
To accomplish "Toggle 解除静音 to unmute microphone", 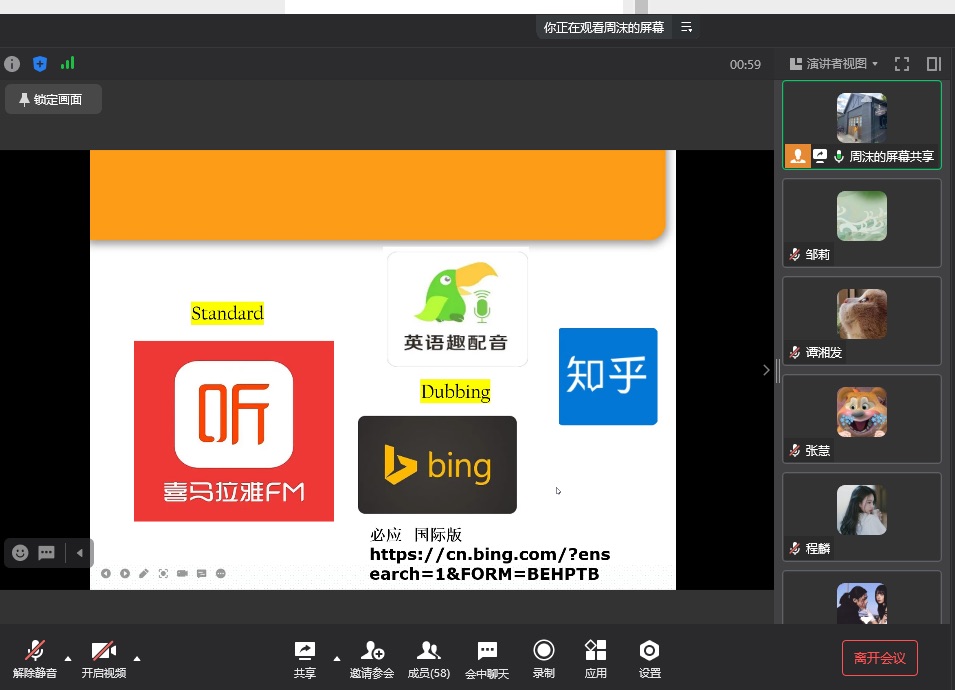I will point(35,658).
